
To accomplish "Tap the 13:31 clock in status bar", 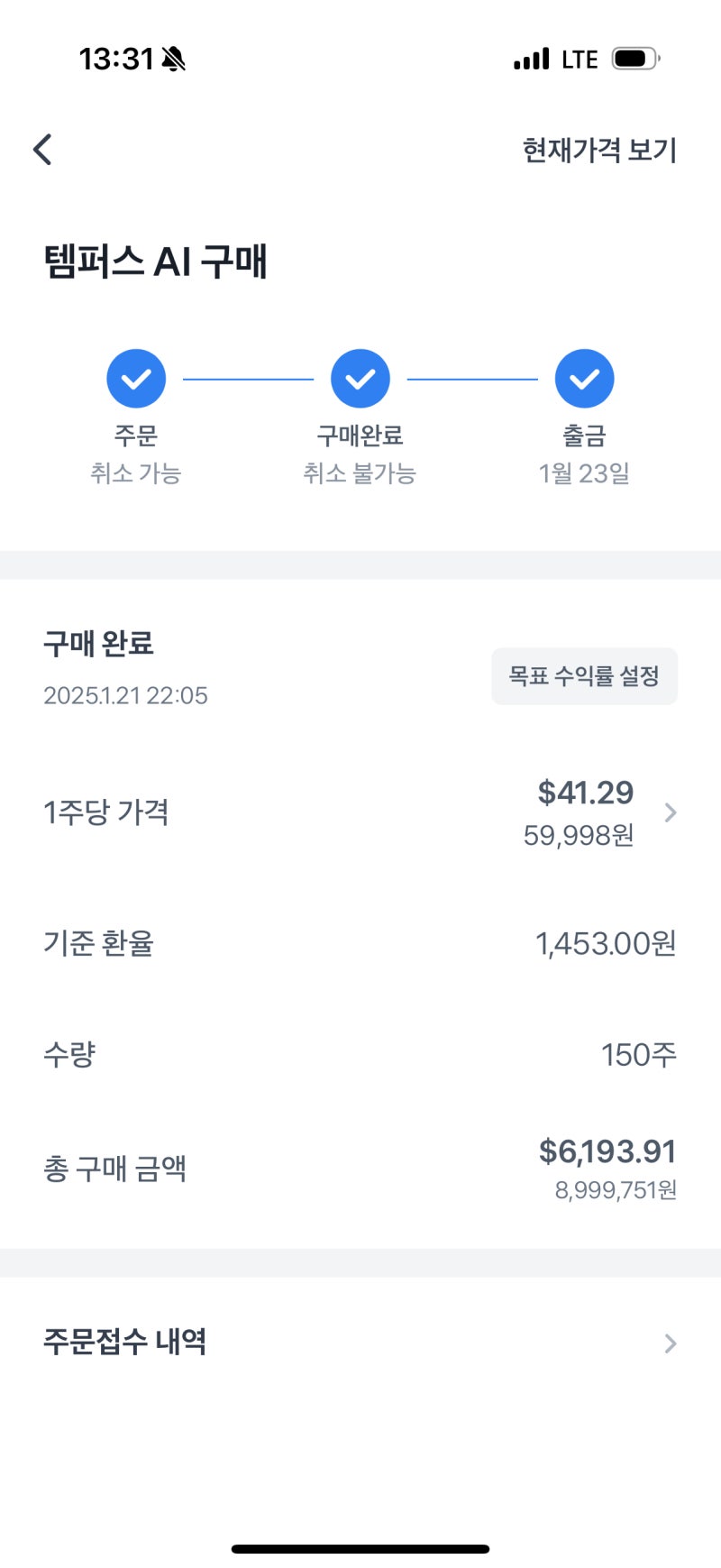I will coord(116,60).
